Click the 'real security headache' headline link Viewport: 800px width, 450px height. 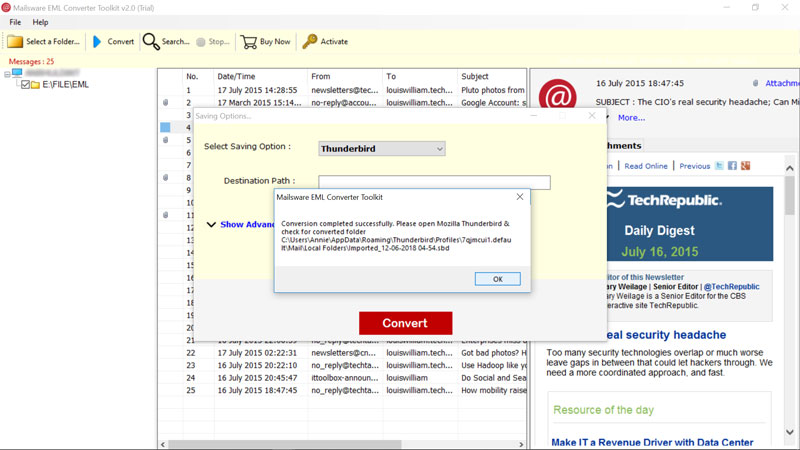[666, 335]
